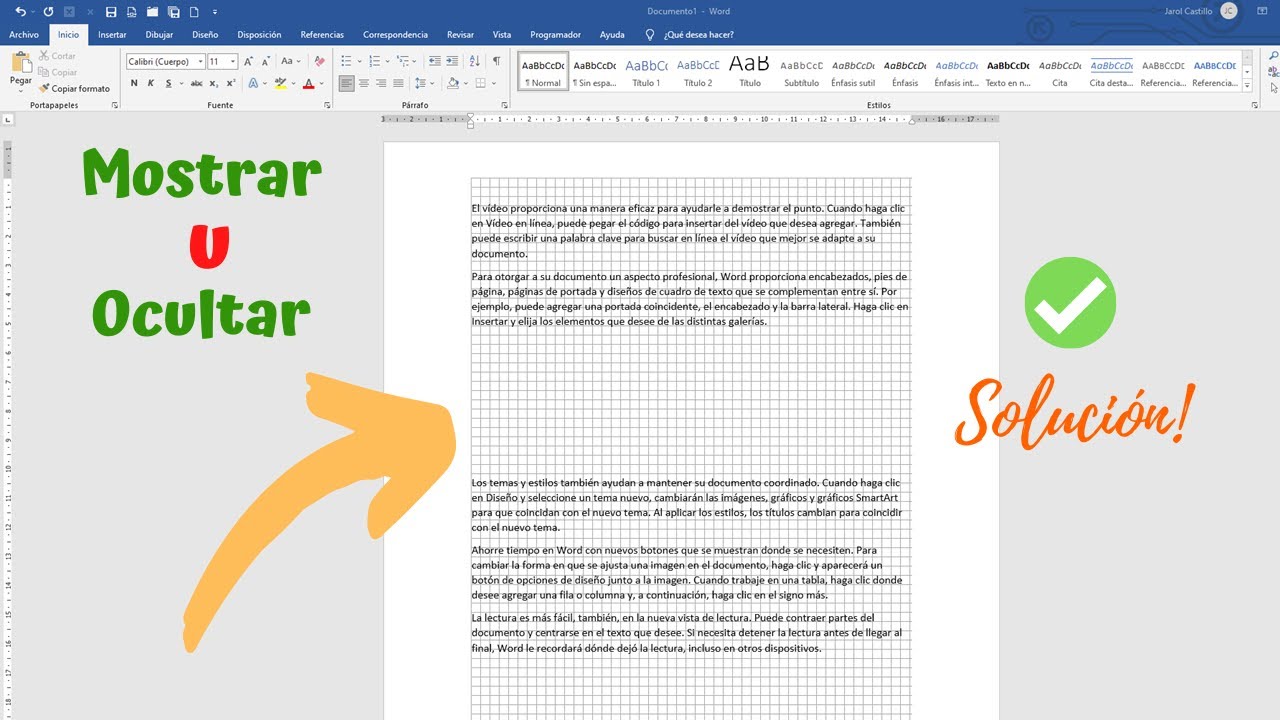Increase paragraph indent

(x=452, y=61)
